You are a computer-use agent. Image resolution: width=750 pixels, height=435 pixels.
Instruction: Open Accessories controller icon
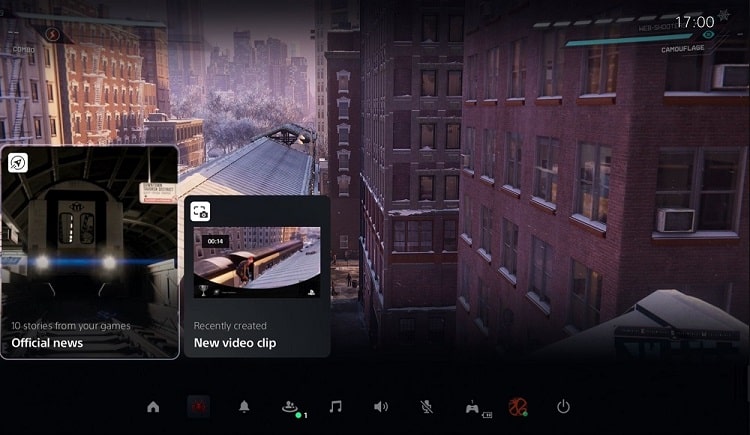coord(475,408)
